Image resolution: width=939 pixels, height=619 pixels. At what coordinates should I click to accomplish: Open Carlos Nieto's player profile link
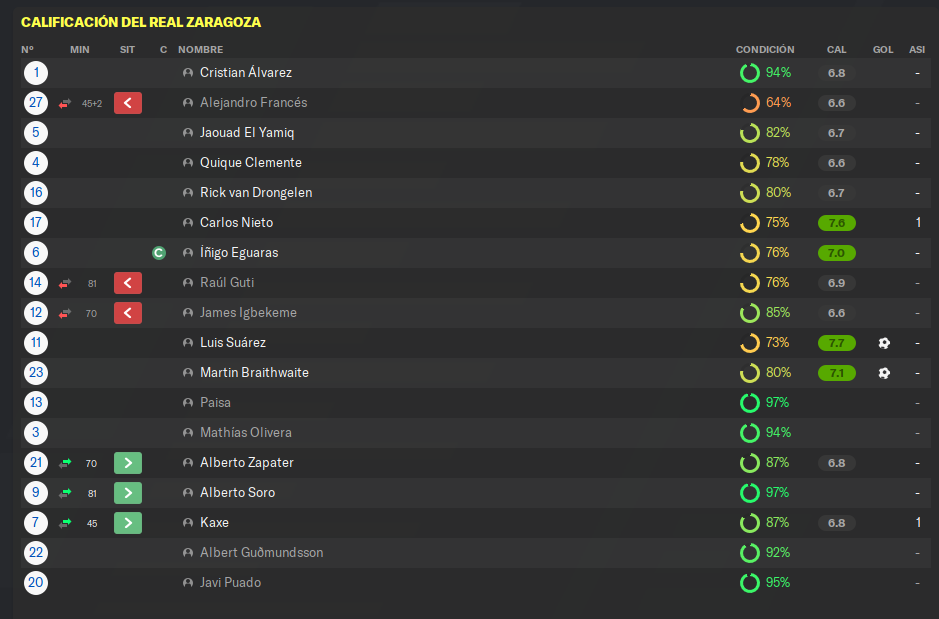pyautogui.click(x=237, y=223)
